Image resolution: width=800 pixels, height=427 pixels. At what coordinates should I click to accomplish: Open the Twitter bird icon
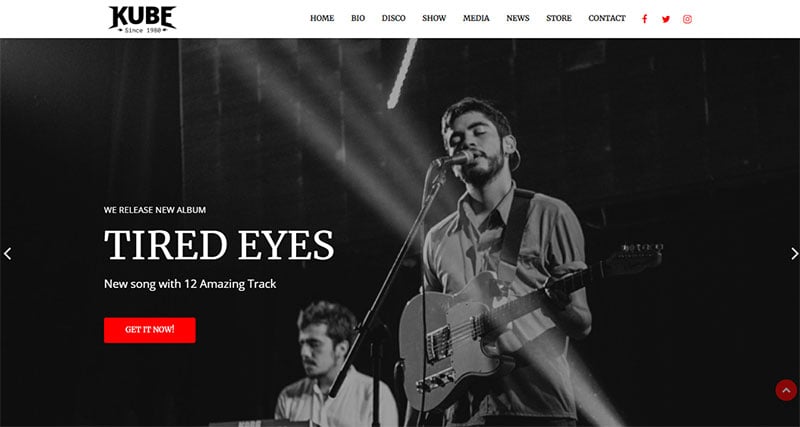[x=666, y=19]
